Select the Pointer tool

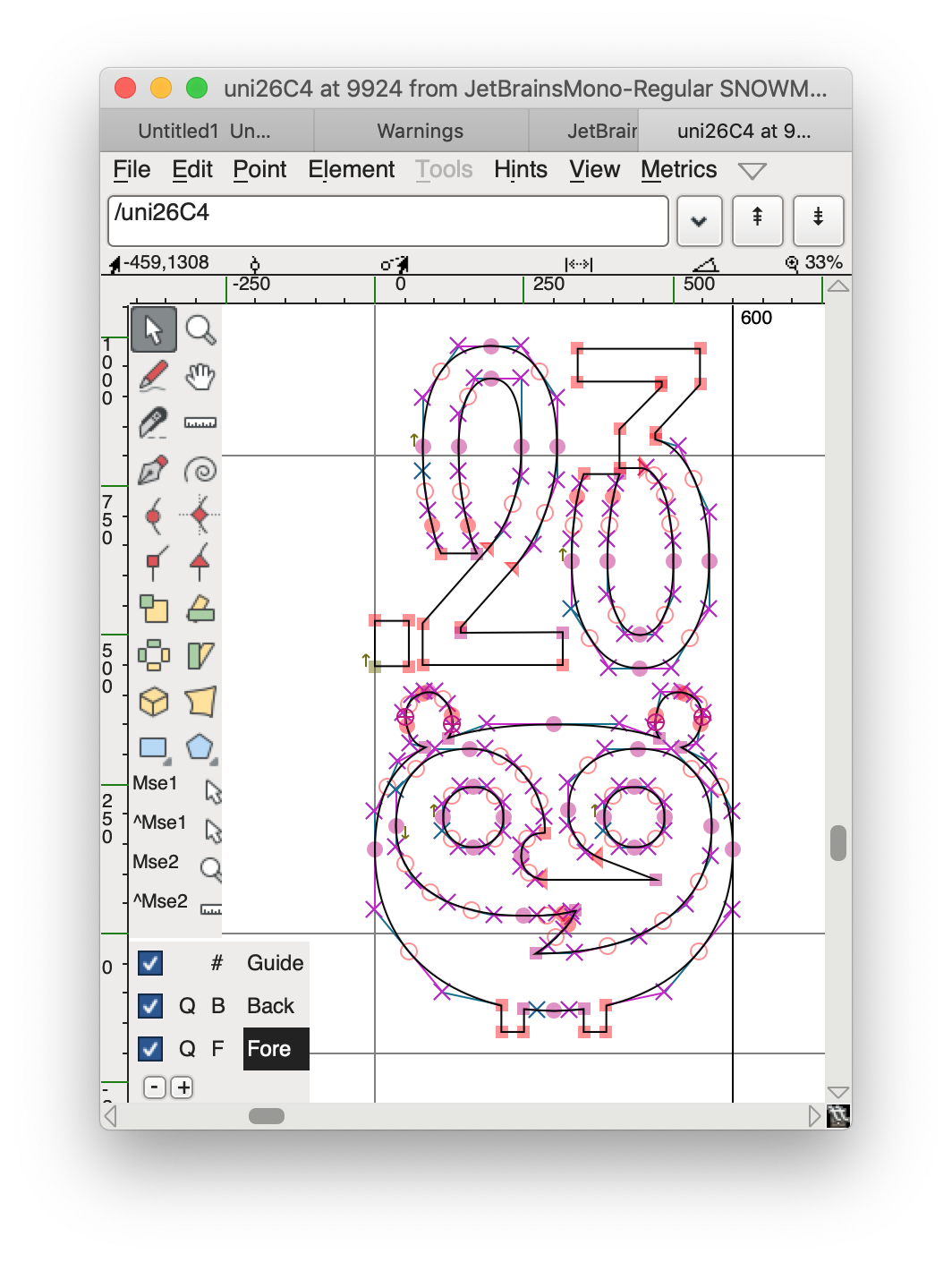coord(154,329)
